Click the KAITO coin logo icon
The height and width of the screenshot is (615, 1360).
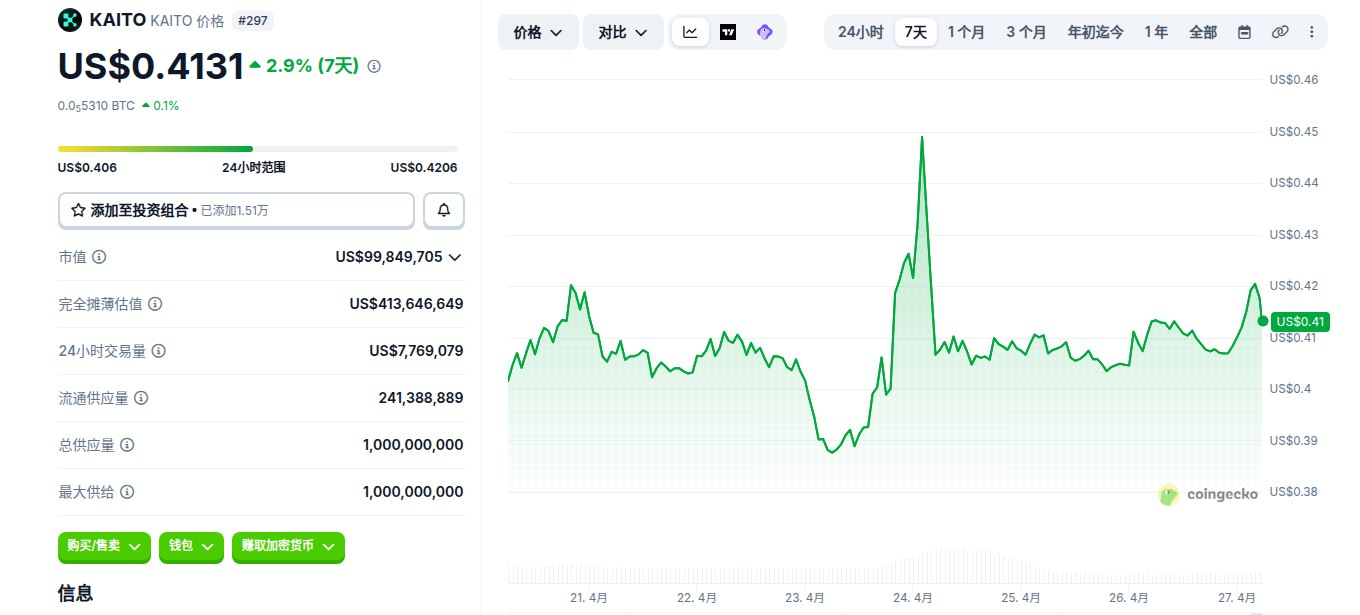[70, 19]
